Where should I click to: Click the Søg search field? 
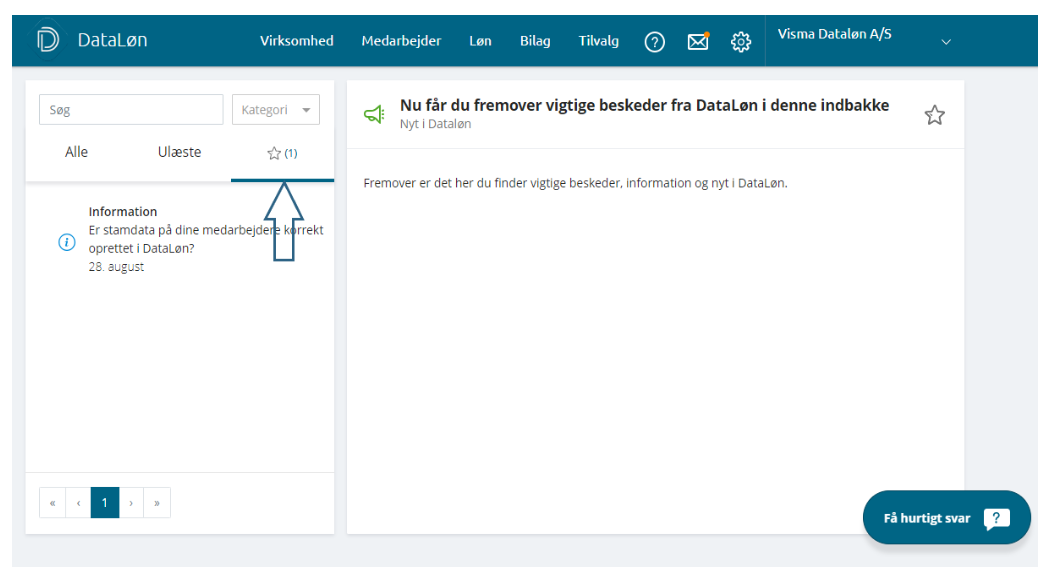pos(131,110)
